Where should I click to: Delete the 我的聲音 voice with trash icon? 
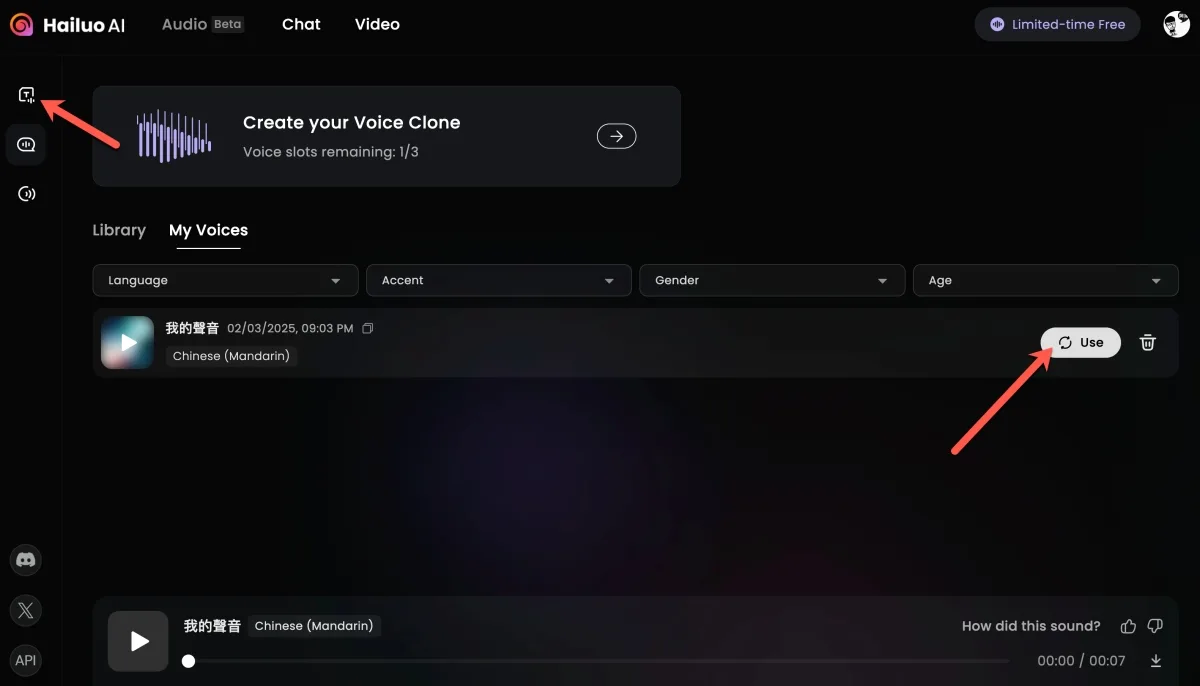pyautogui.click(x=1148, y=342)
